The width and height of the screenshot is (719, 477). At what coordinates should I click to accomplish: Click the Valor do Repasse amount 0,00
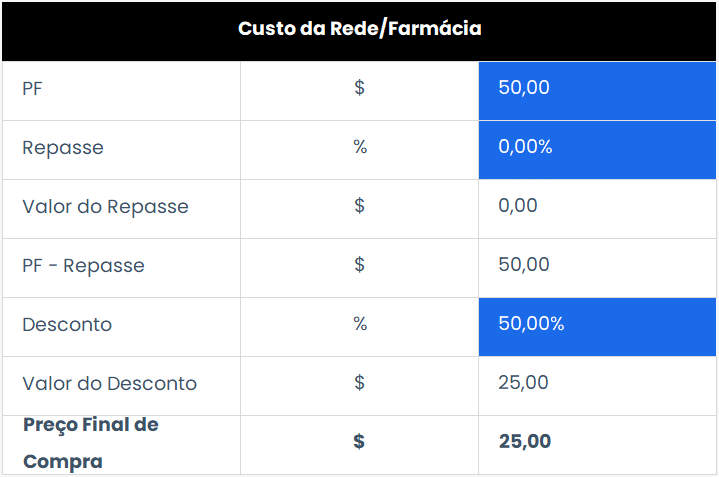click(518, 206)
